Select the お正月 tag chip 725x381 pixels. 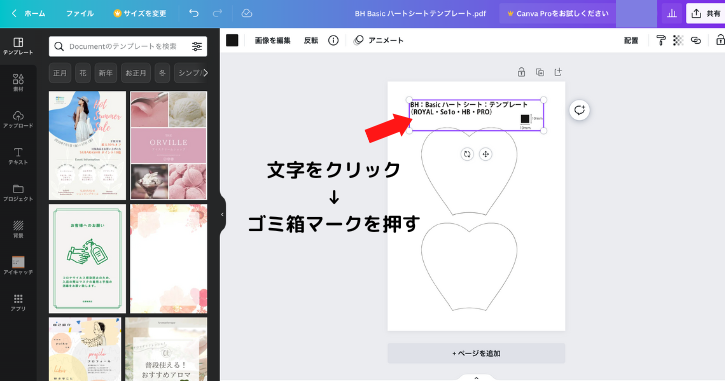(x=135, y=73)
